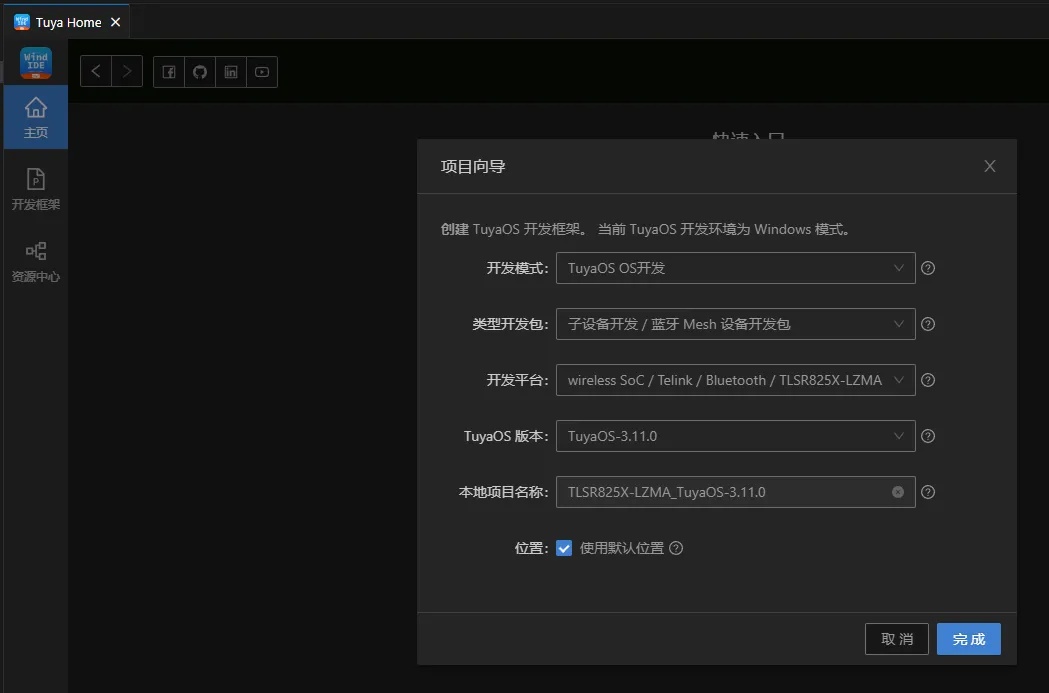Viewport: 1049px width, 693px height.
Task: Toggle the 使用默认位置 checkbox
Action: tap(564, 548)
